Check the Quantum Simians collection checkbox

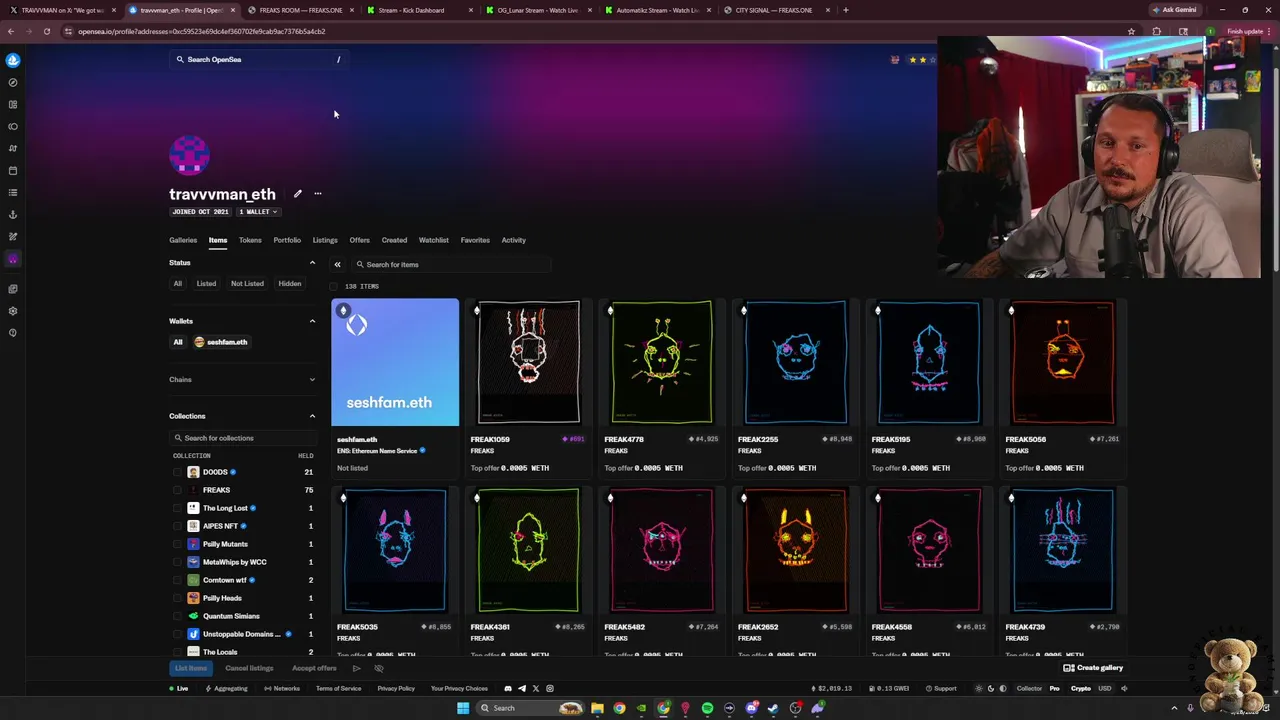178,616
